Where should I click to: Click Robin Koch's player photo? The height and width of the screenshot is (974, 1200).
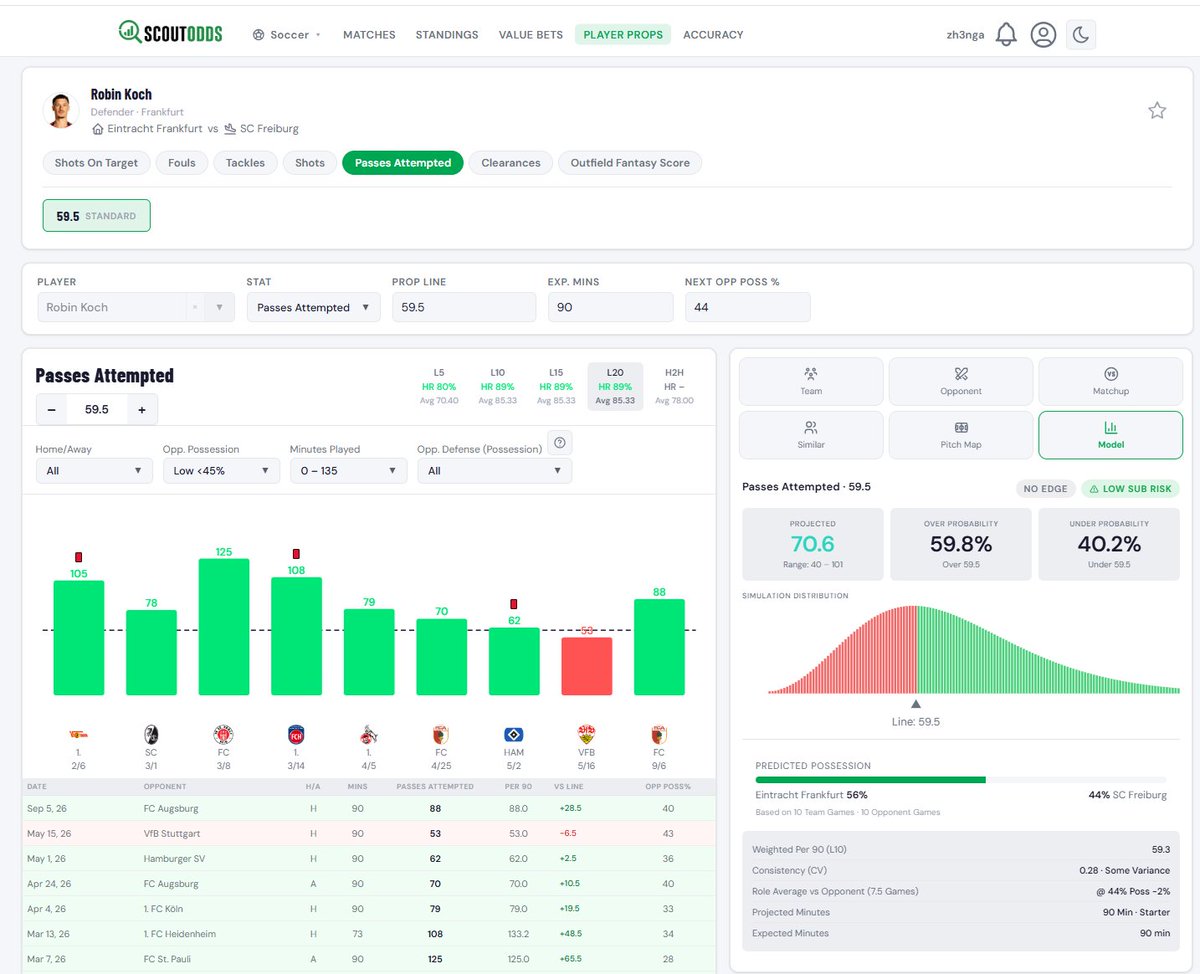(62, 110)
